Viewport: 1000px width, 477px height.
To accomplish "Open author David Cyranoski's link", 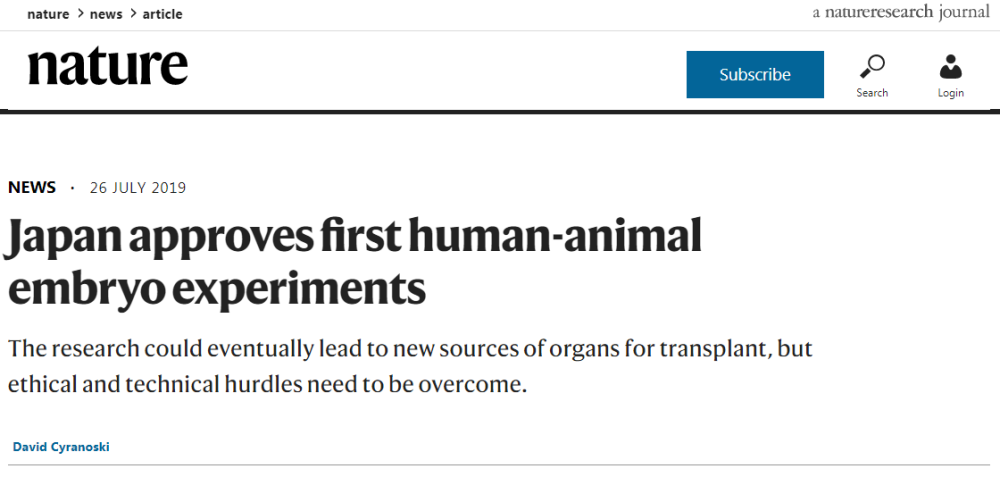I will (x=61, y=447).
